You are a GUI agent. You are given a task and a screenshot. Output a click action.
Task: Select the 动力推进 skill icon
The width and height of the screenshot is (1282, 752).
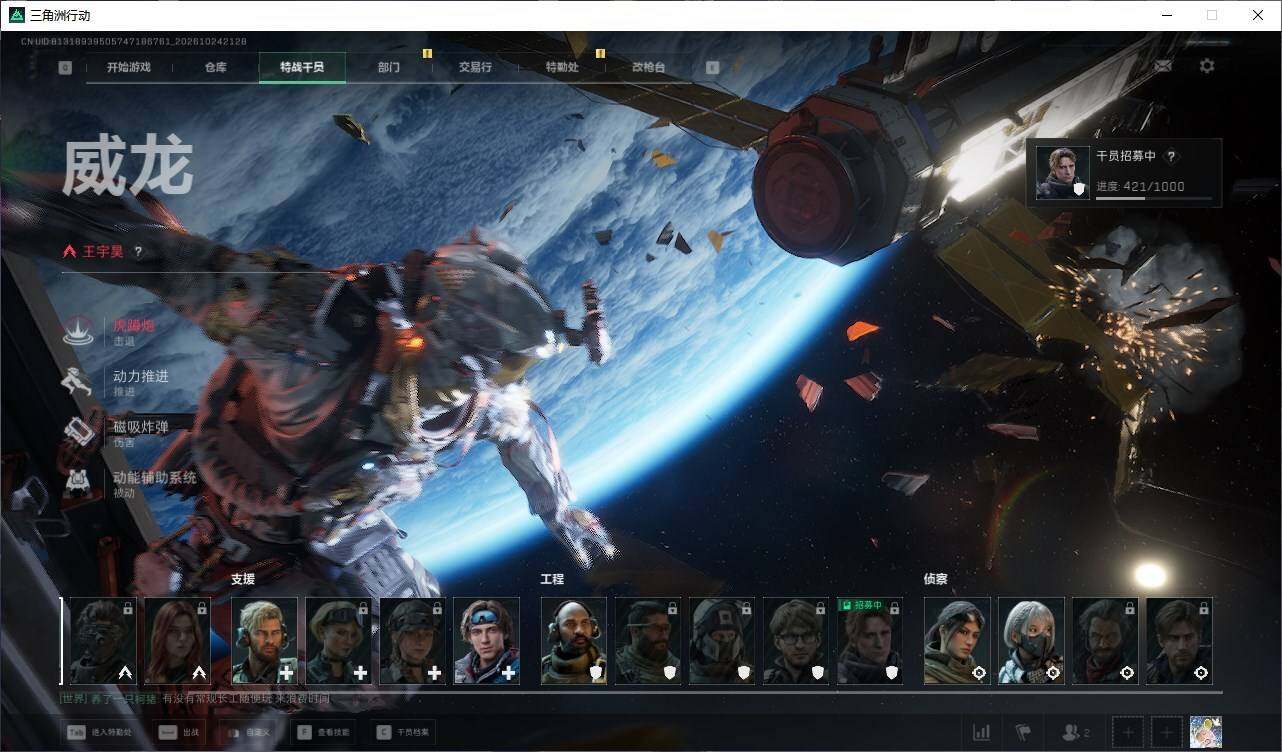(78, 382)
